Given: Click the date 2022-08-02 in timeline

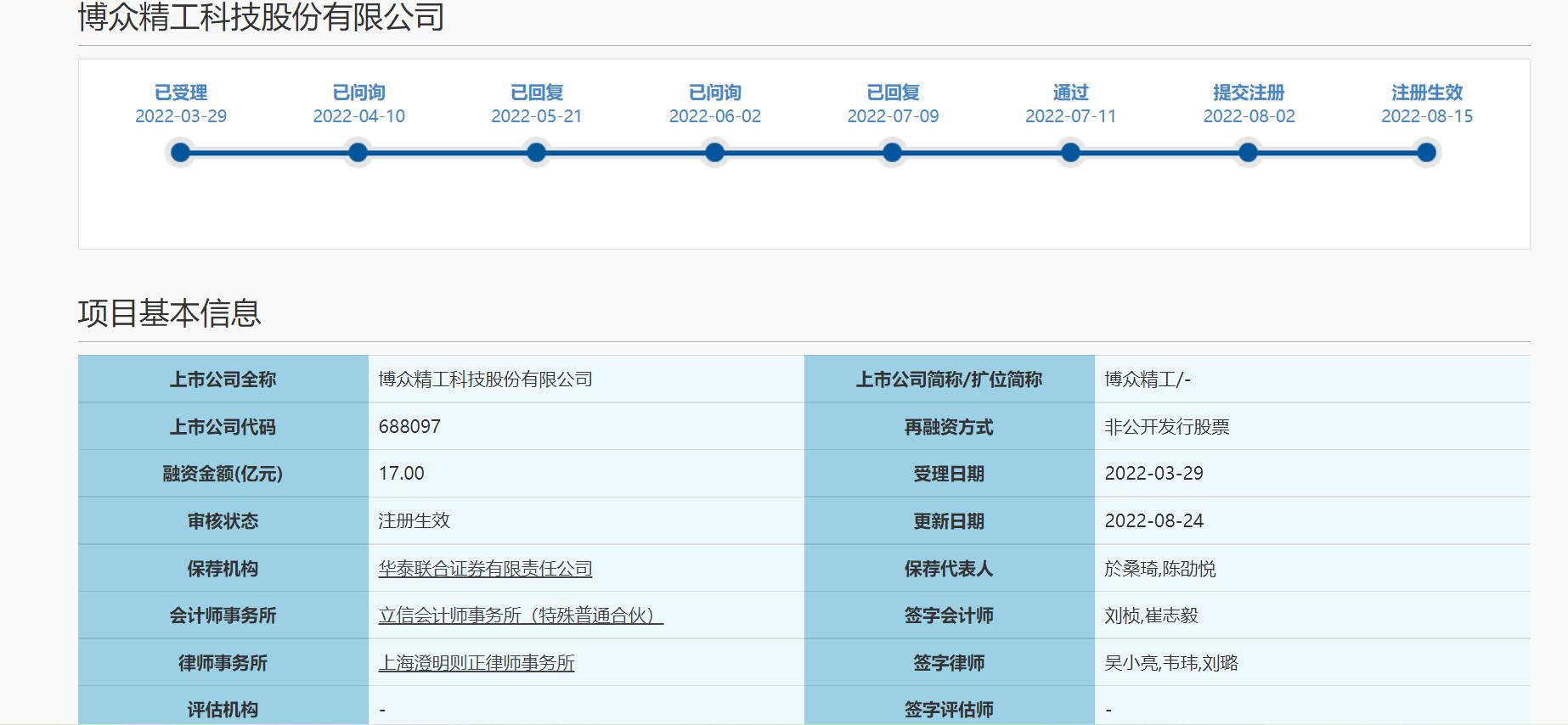Looking at the screenshot, I should pyautogui.click(x=1249, y=116).
